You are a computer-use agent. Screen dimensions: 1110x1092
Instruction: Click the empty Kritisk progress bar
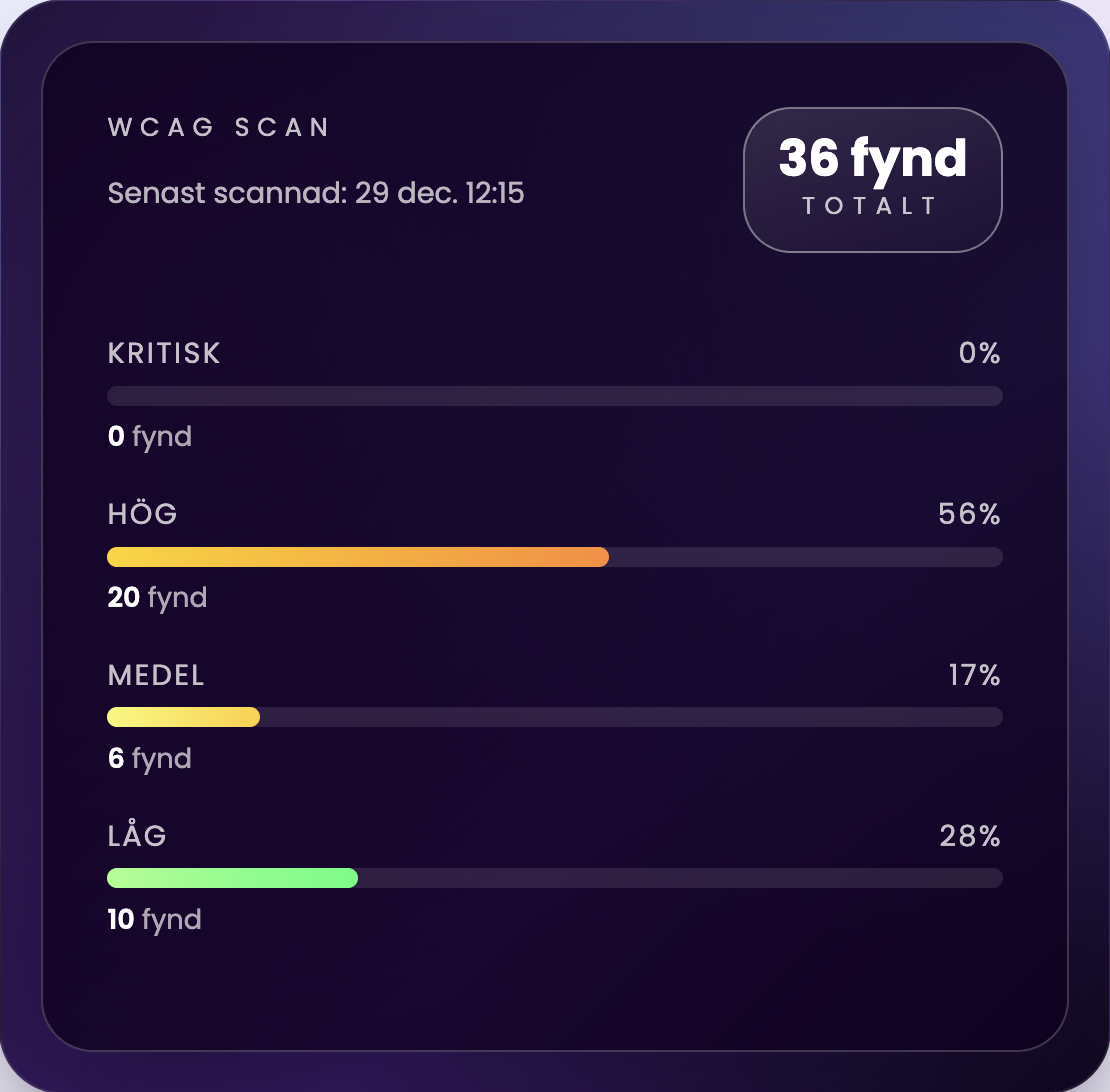(x=554, y=396)
